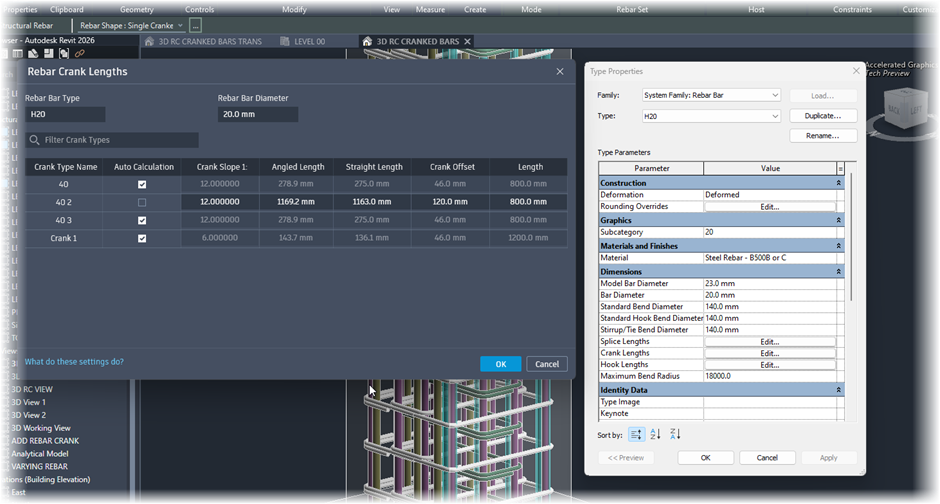The height and width of the screenshot is (504, 940).
Task: Select Analytical Model in project browser
Action: 40,454
